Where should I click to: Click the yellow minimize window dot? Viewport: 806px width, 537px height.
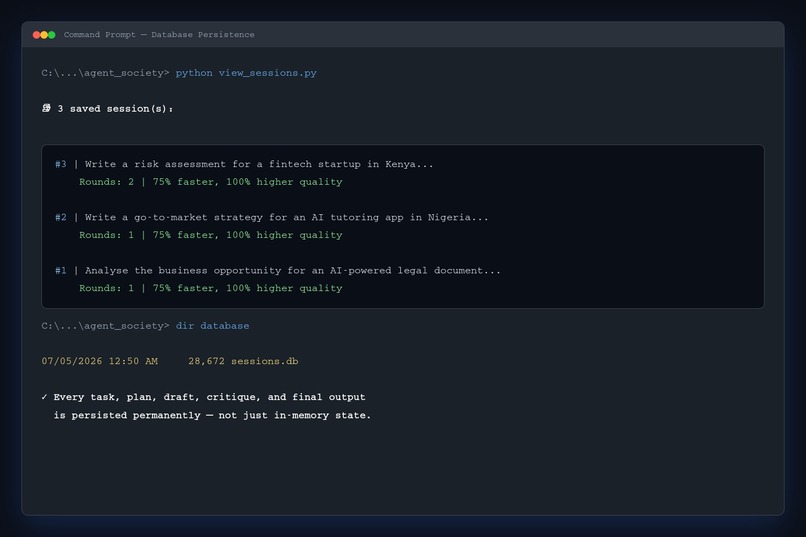pos(44,35)
